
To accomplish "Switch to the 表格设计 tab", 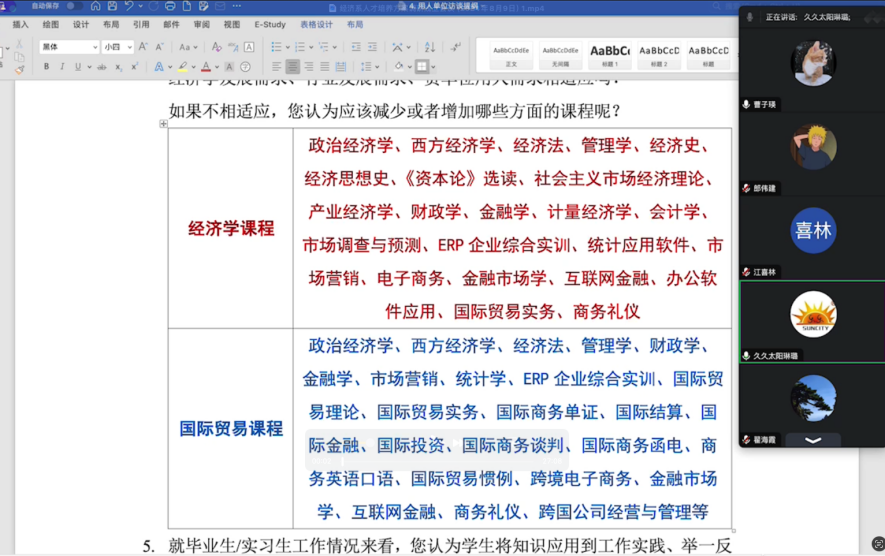I will click(x=316, y=24).
